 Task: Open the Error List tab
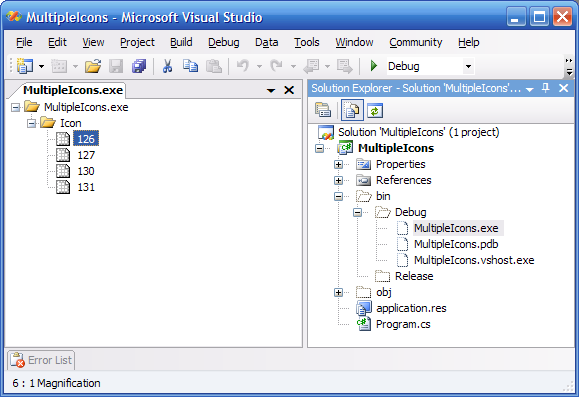point(41,360)
